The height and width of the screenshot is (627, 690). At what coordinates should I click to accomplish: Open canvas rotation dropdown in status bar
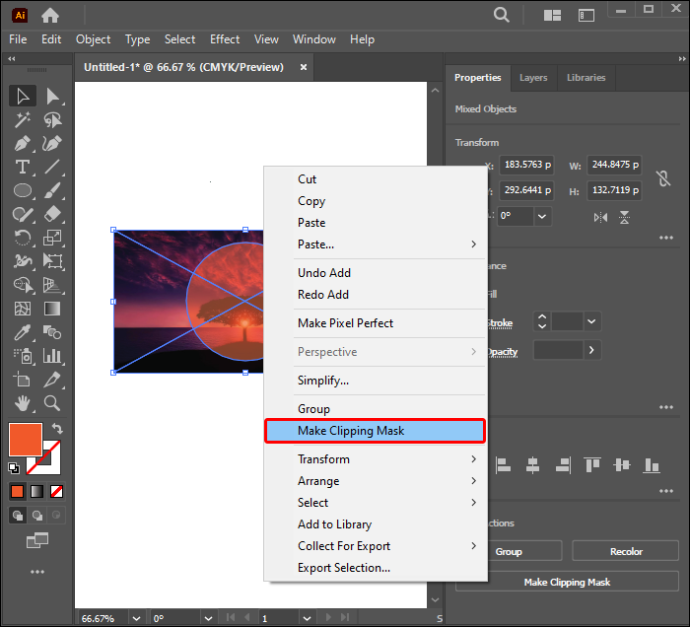pyautogui.click(x=209, y=619)
